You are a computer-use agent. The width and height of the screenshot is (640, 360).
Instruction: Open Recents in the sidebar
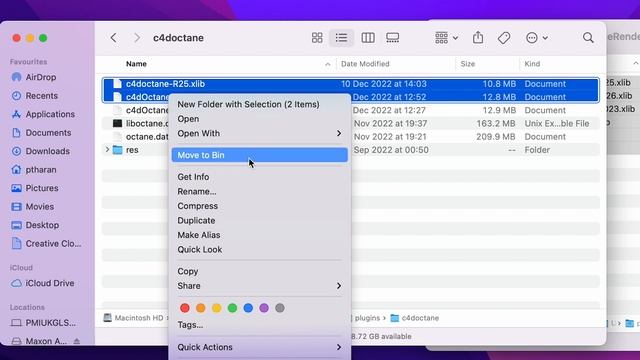point(41,96)
